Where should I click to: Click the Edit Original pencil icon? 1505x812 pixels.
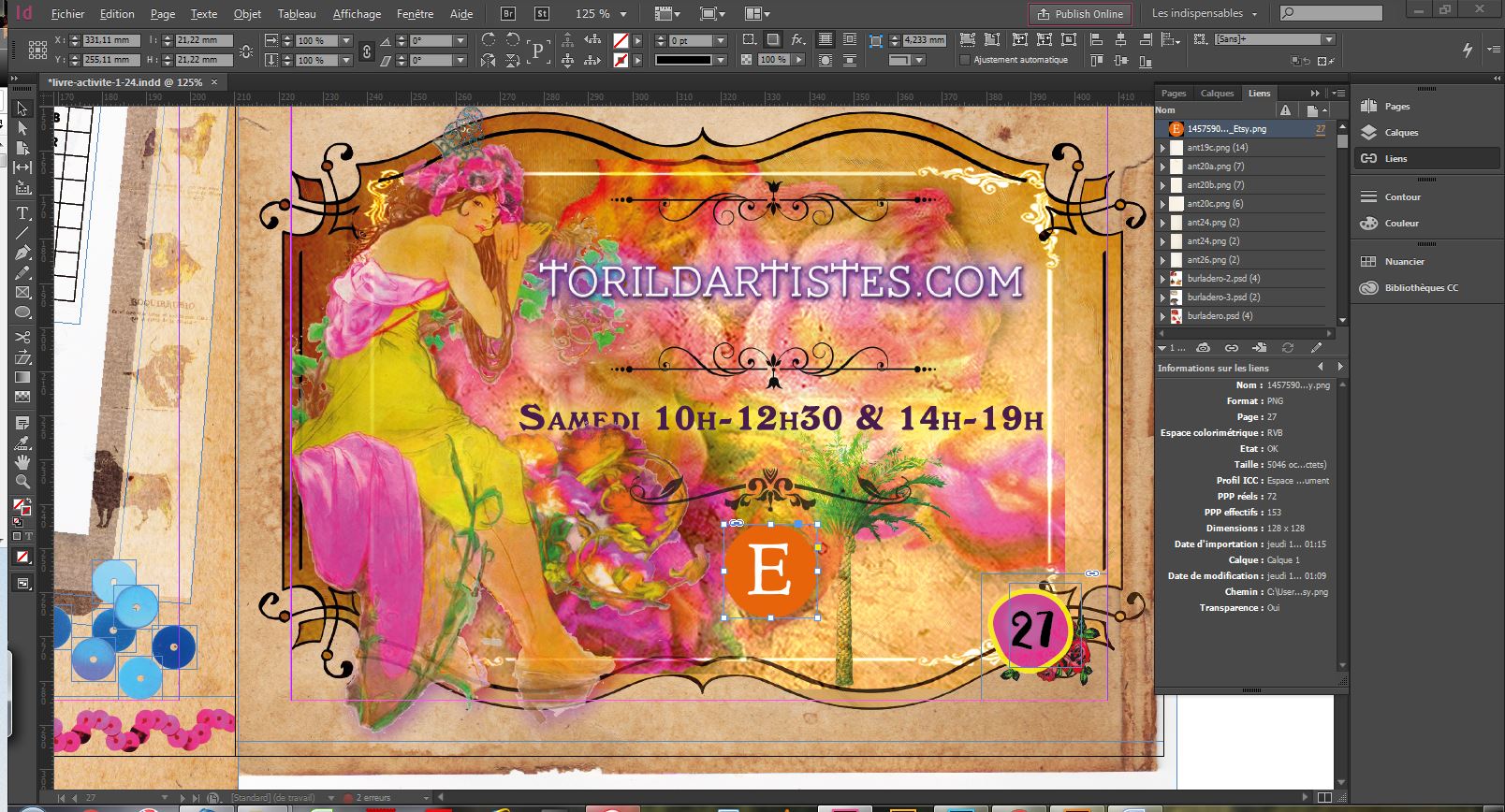(x=1316, y=348)
